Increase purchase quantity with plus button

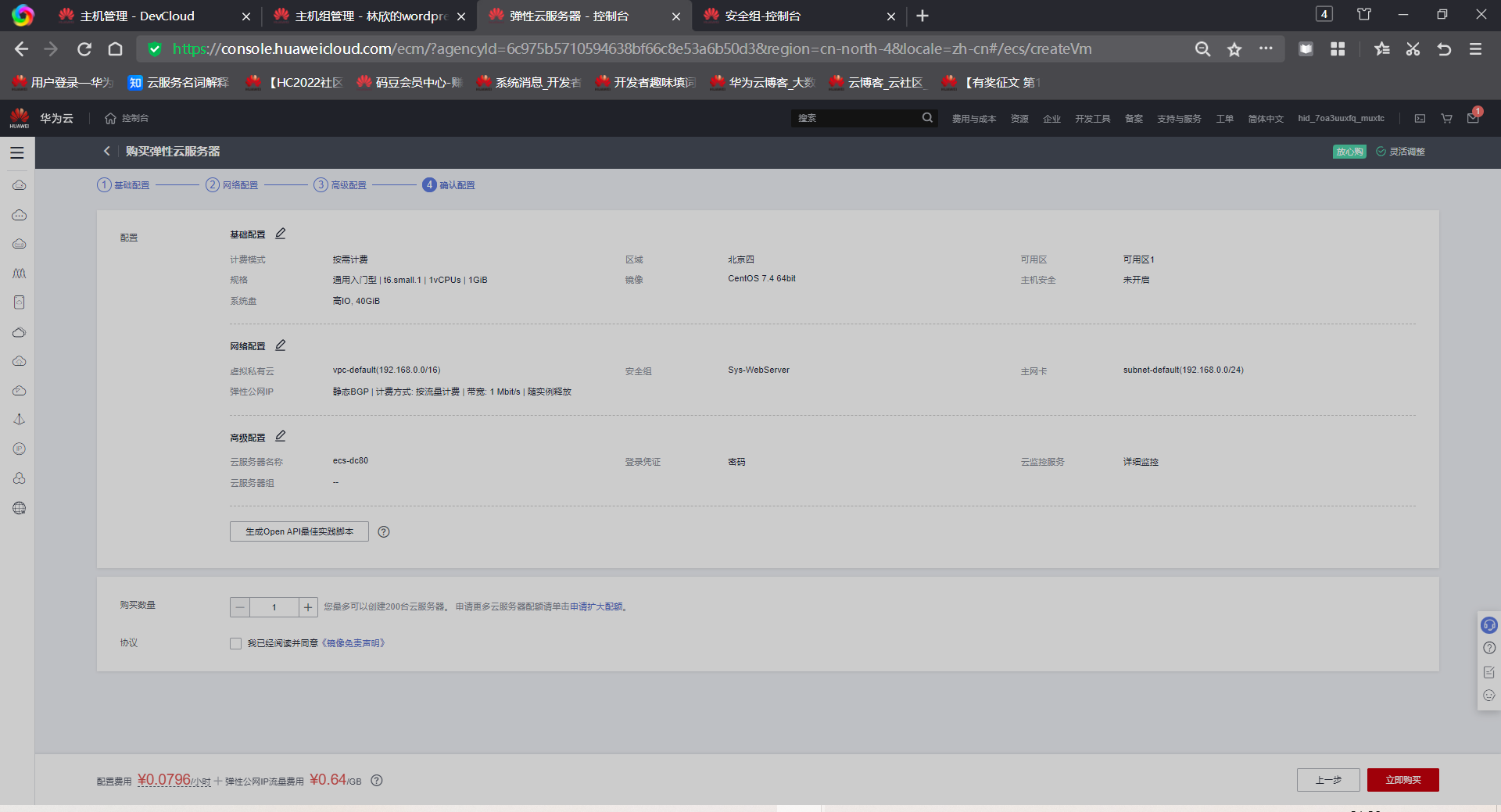pos(308,607)
